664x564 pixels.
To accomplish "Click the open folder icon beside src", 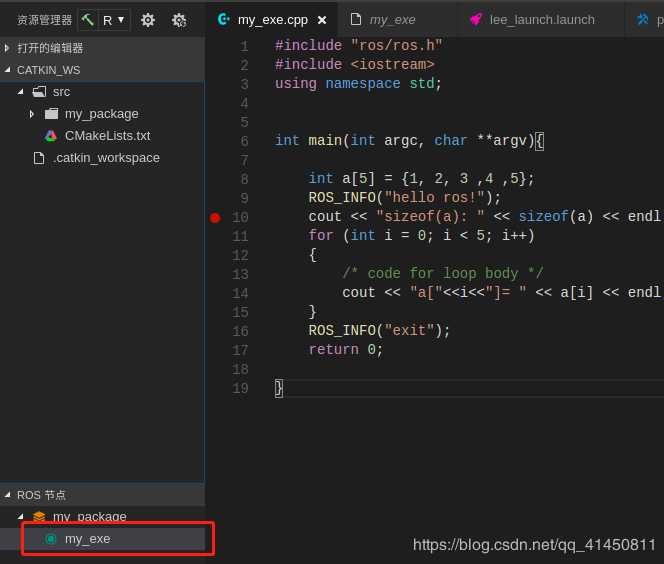I will click(x=39, y=91).
